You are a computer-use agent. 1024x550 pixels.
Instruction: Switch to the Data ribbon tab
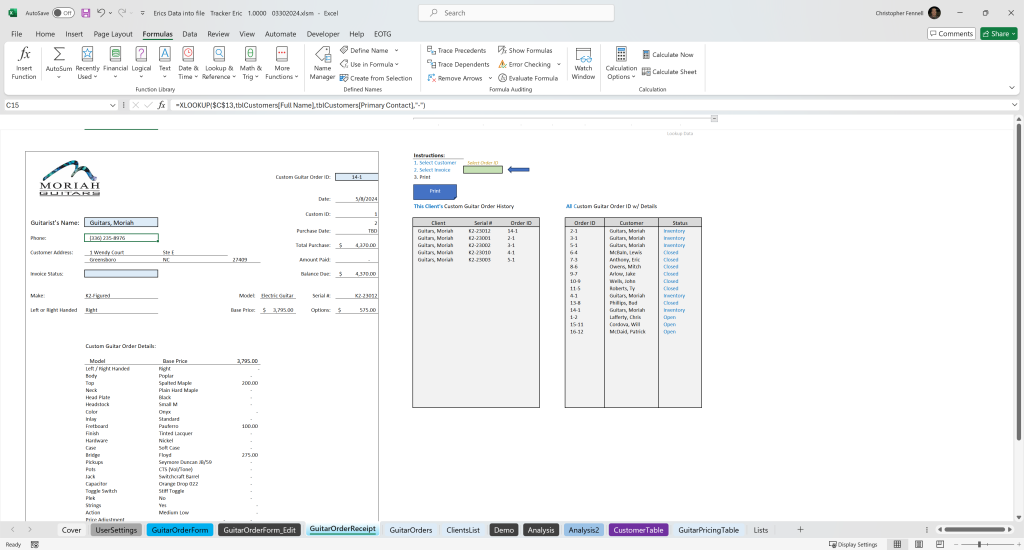pyautogui.click(x=189, y=34)
